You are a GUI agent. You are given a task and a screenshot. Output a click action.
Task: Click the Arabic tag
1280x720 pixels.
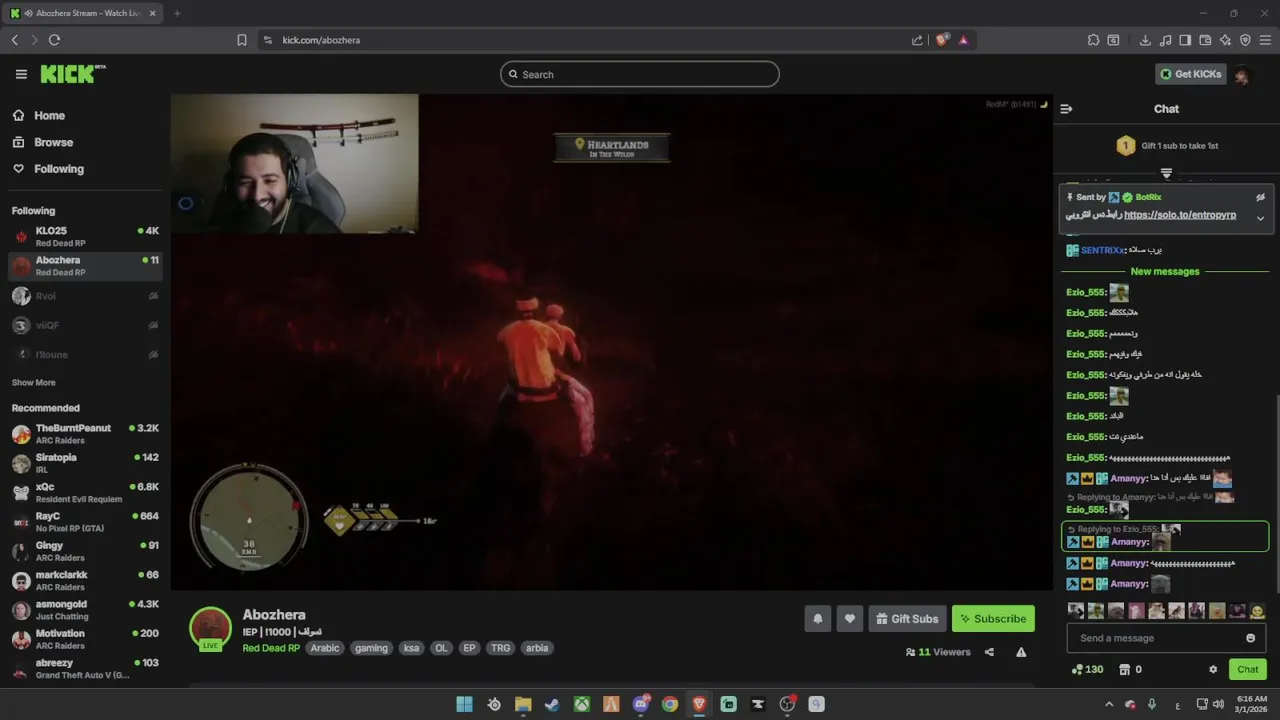[x=325, y=648]
